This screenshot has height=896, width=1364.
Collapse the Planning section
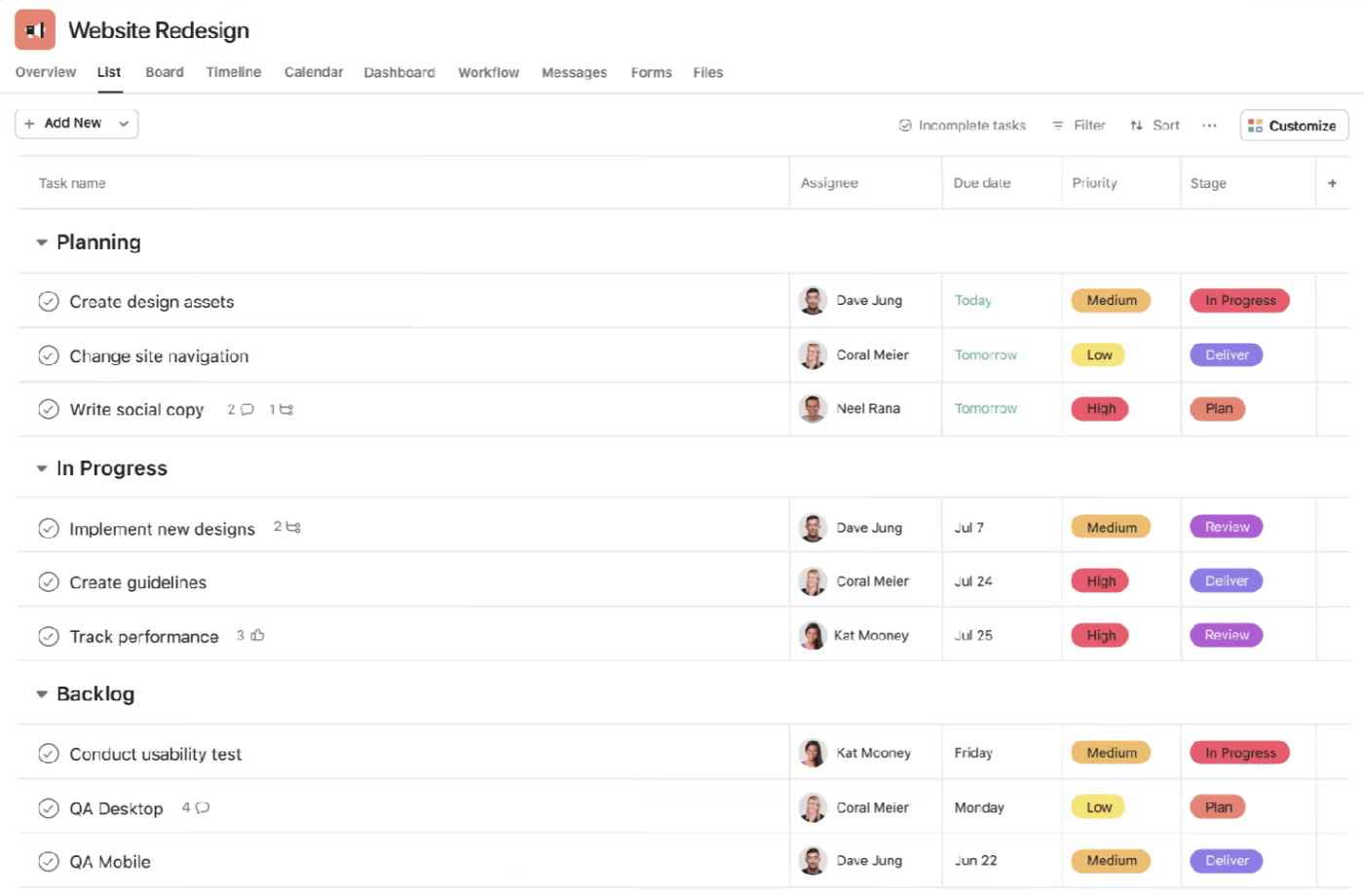pos(40,242)
